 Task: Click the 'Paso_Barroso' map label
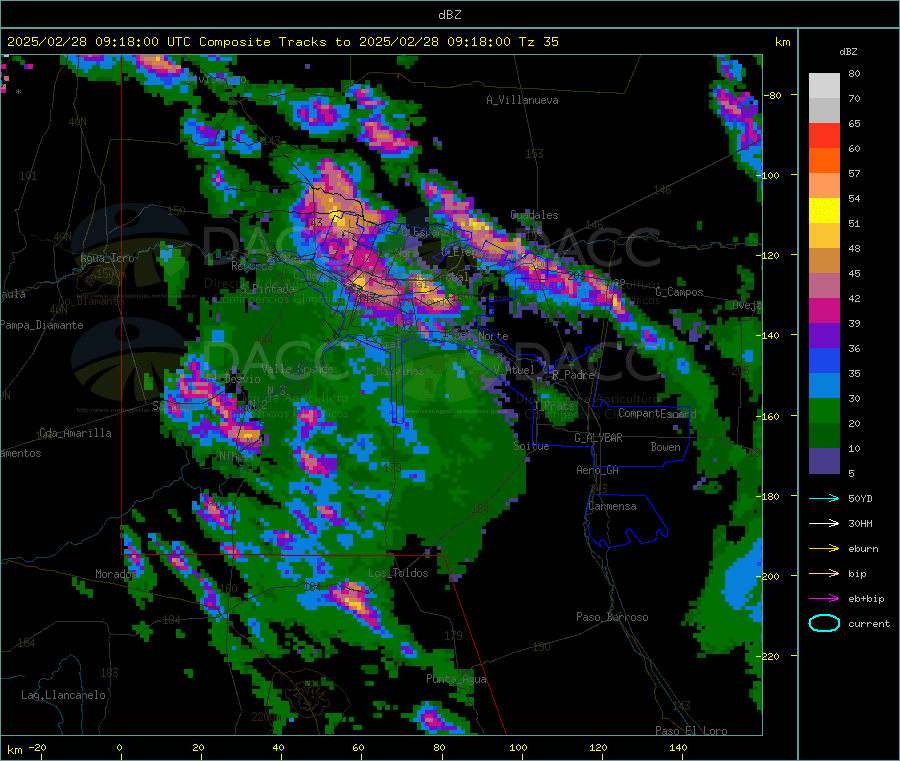pos(612,617)
